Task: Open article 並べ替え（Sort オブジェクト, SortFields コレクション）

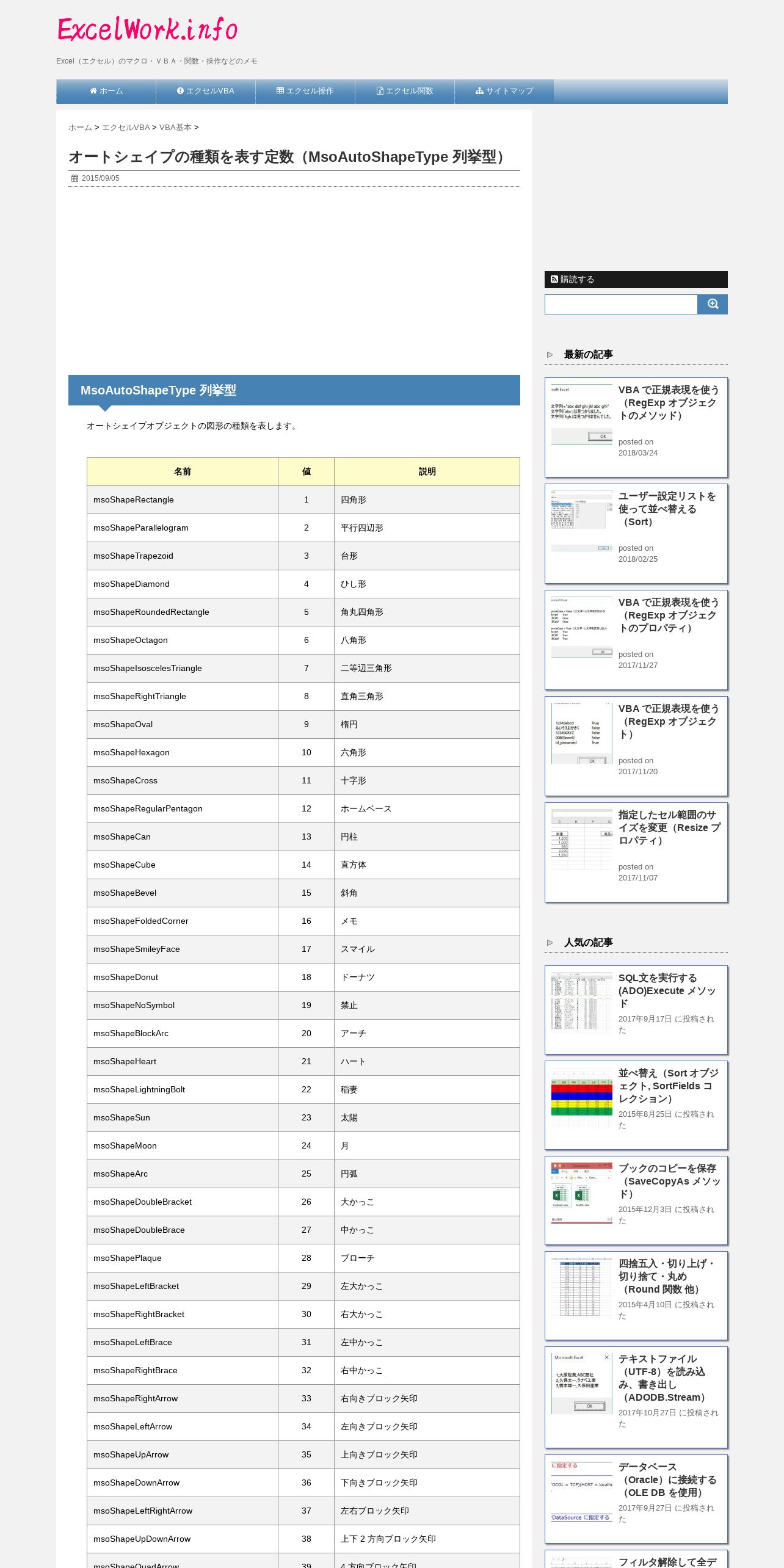Action: (x=669, y=1086)
